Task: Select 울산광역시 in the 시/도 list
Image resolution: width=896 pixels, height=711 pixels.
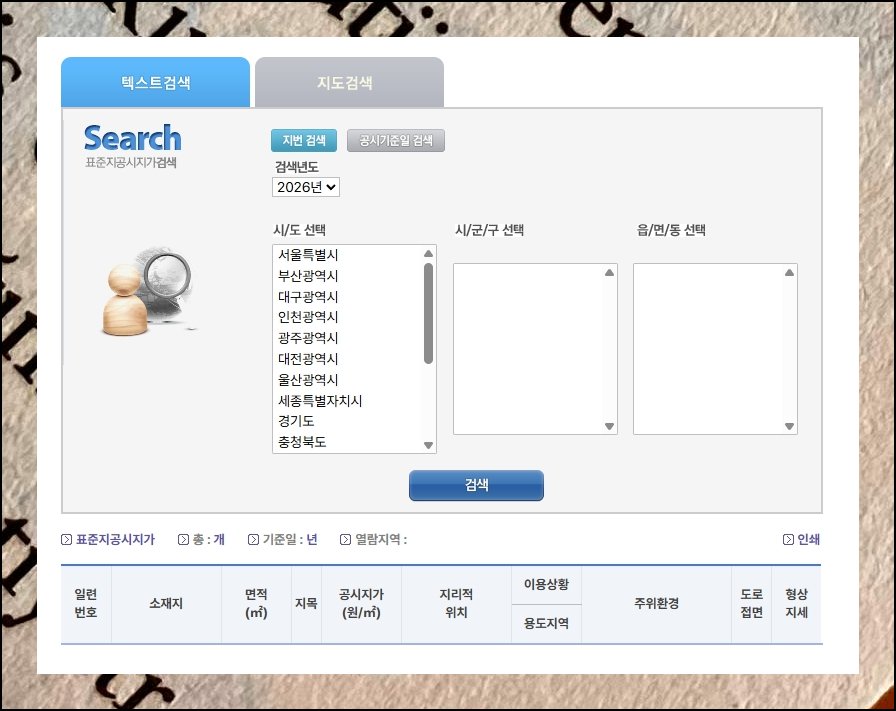Action: (349, 380)
